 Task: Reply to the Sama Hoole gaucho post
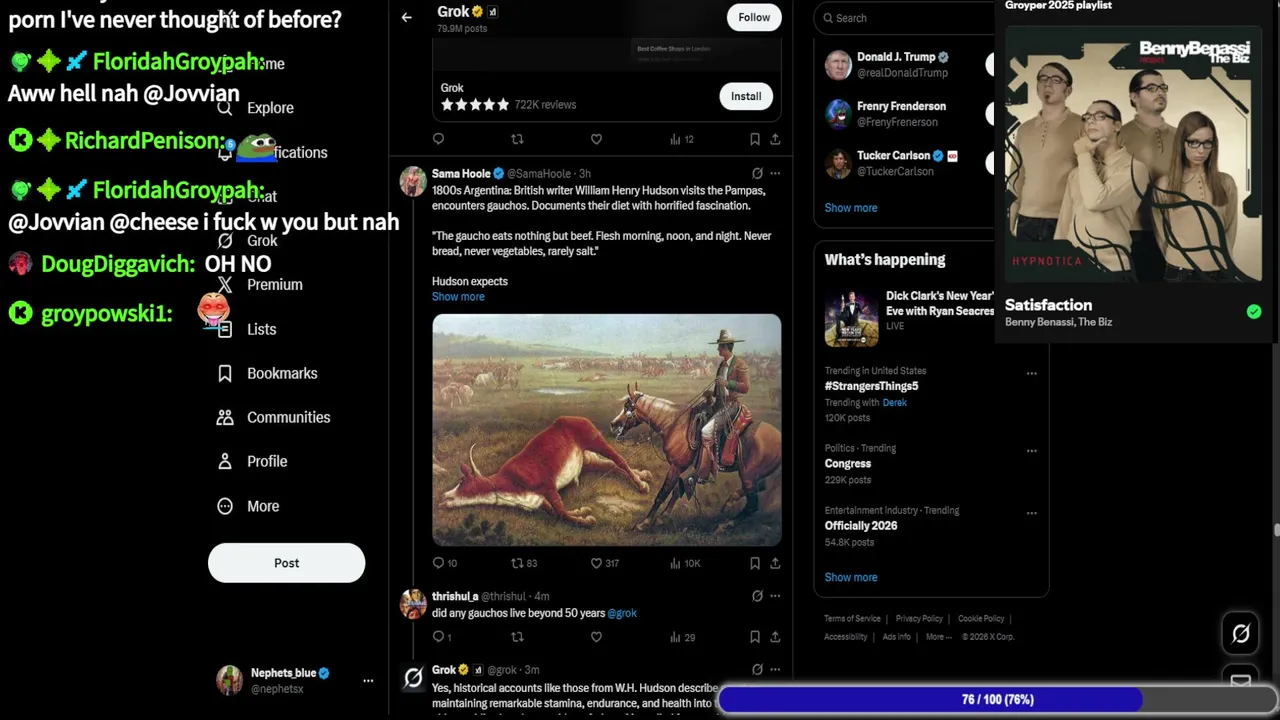439,563
